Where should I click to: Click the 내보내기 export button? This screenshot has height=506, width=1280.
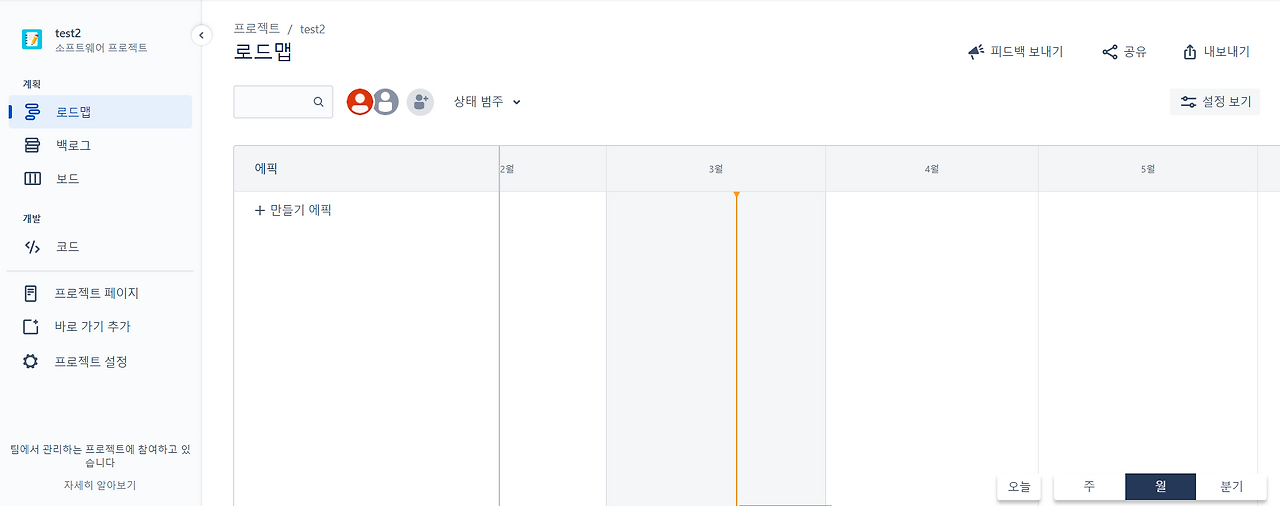point(1216,52)
